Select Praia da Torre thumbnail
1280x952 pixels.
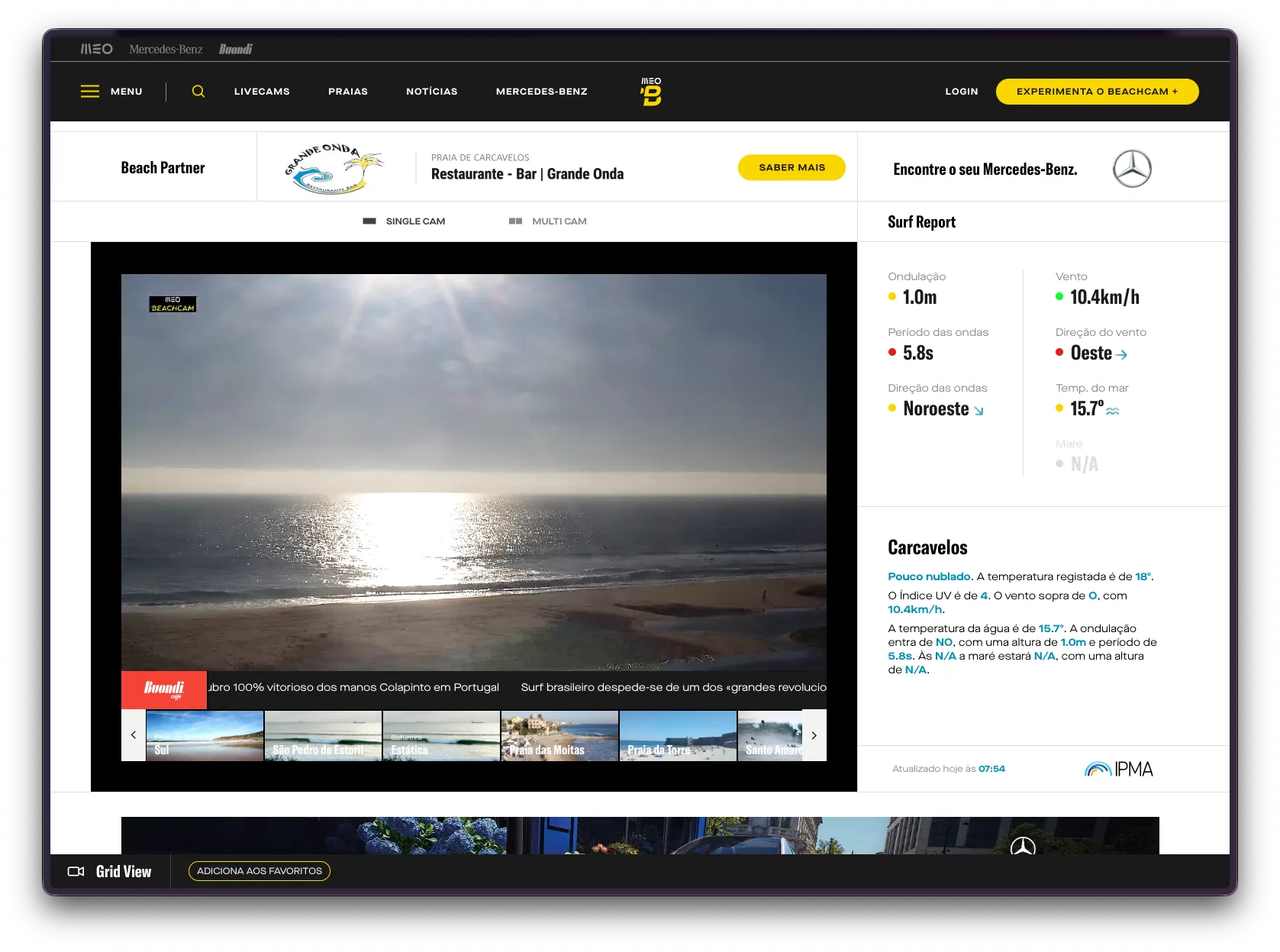pos(678,736)
